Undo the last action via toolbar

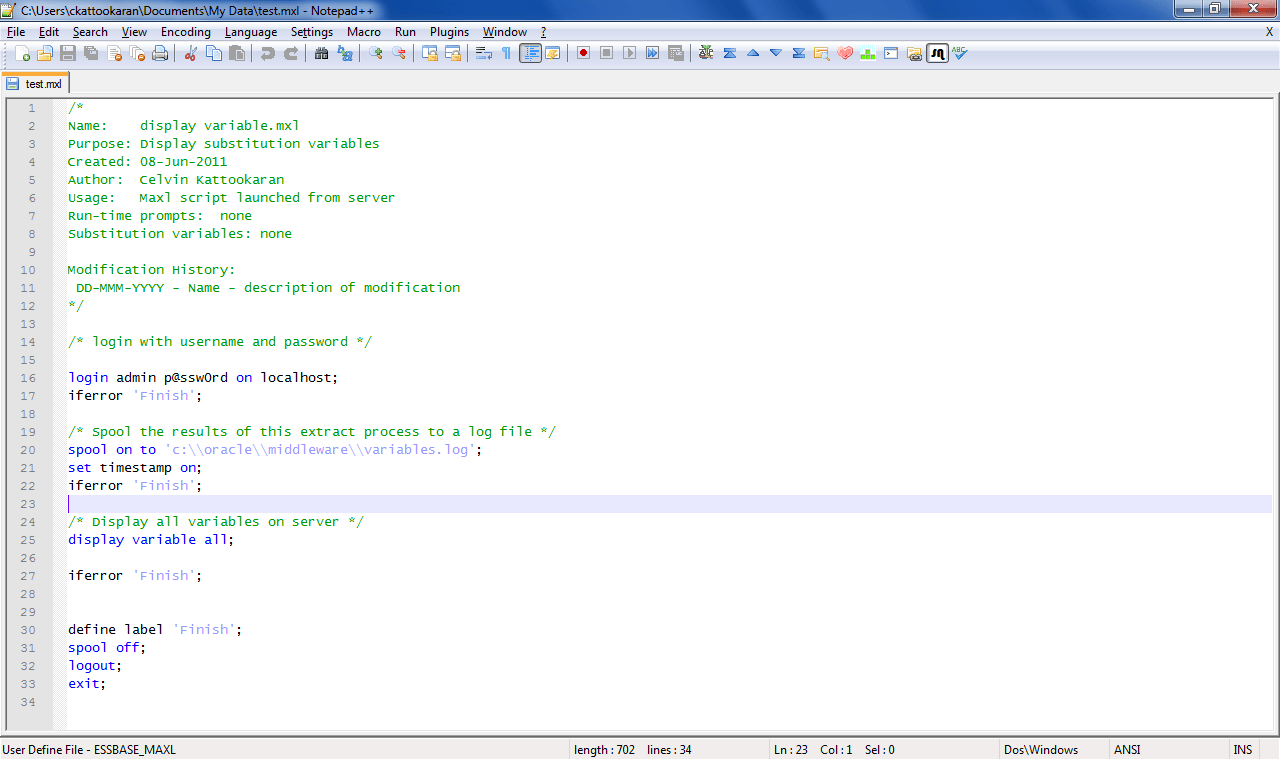pos(268,53)
